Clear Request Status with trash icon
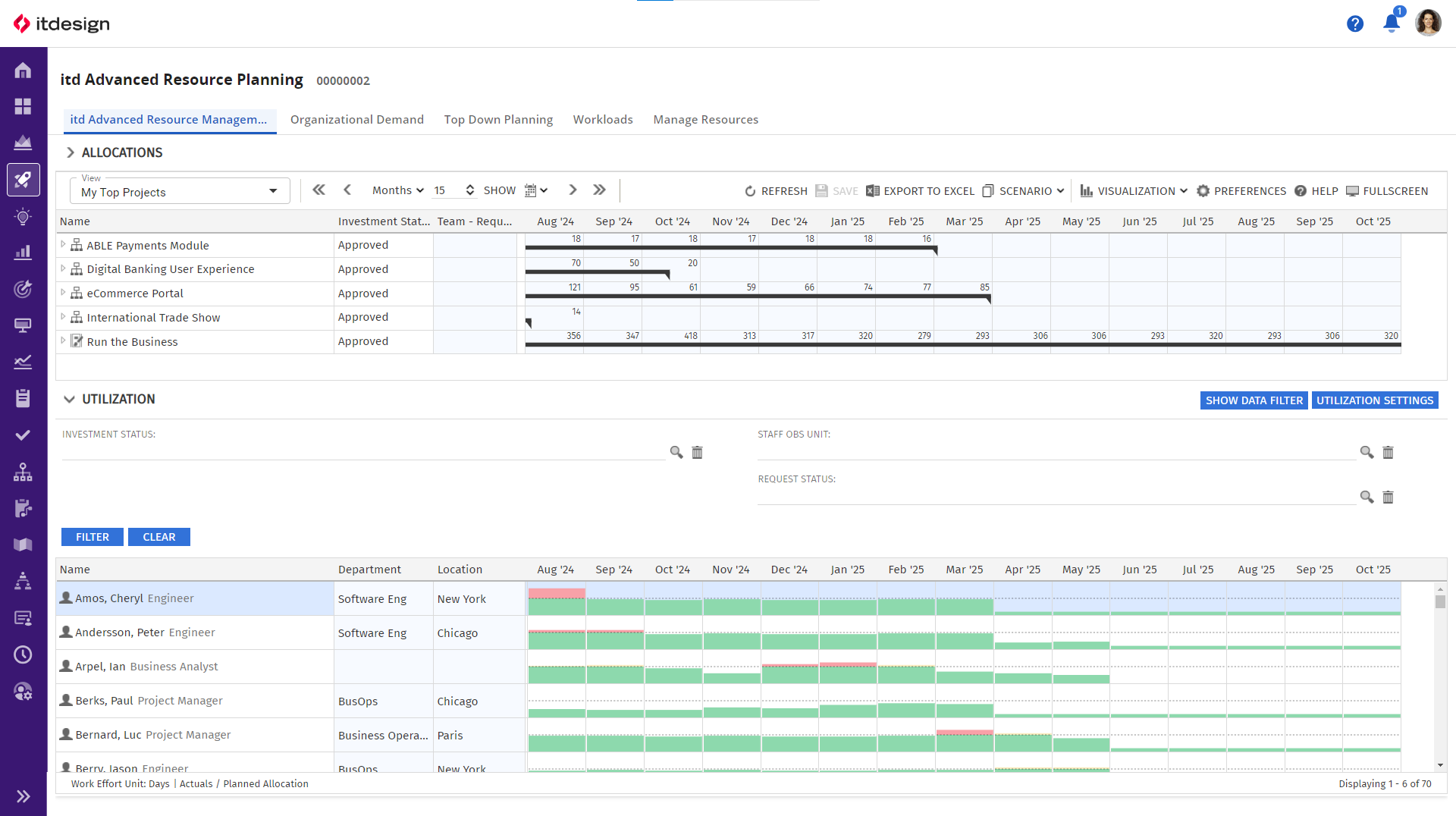The image size is (1456, 816). pos(1388,497)
